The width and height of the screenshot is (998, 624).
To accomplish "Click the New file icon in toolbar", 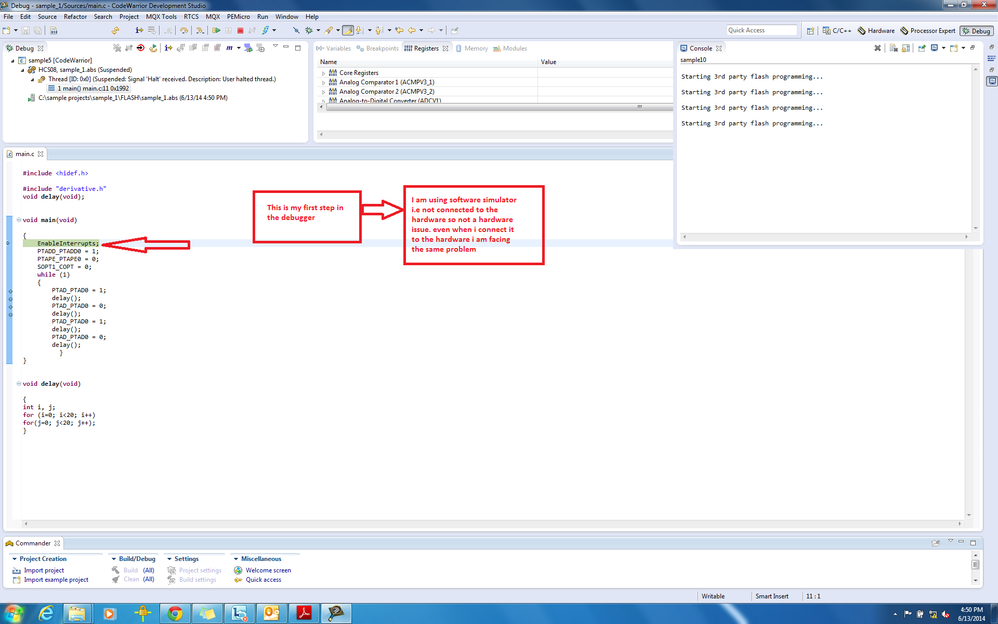I will pos(6,30).
